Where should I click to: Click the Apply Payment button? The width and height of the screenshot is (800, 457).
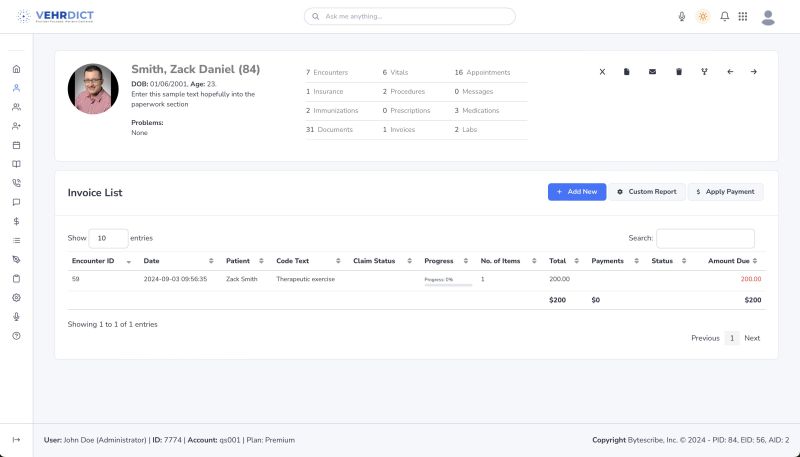(725, 192)
